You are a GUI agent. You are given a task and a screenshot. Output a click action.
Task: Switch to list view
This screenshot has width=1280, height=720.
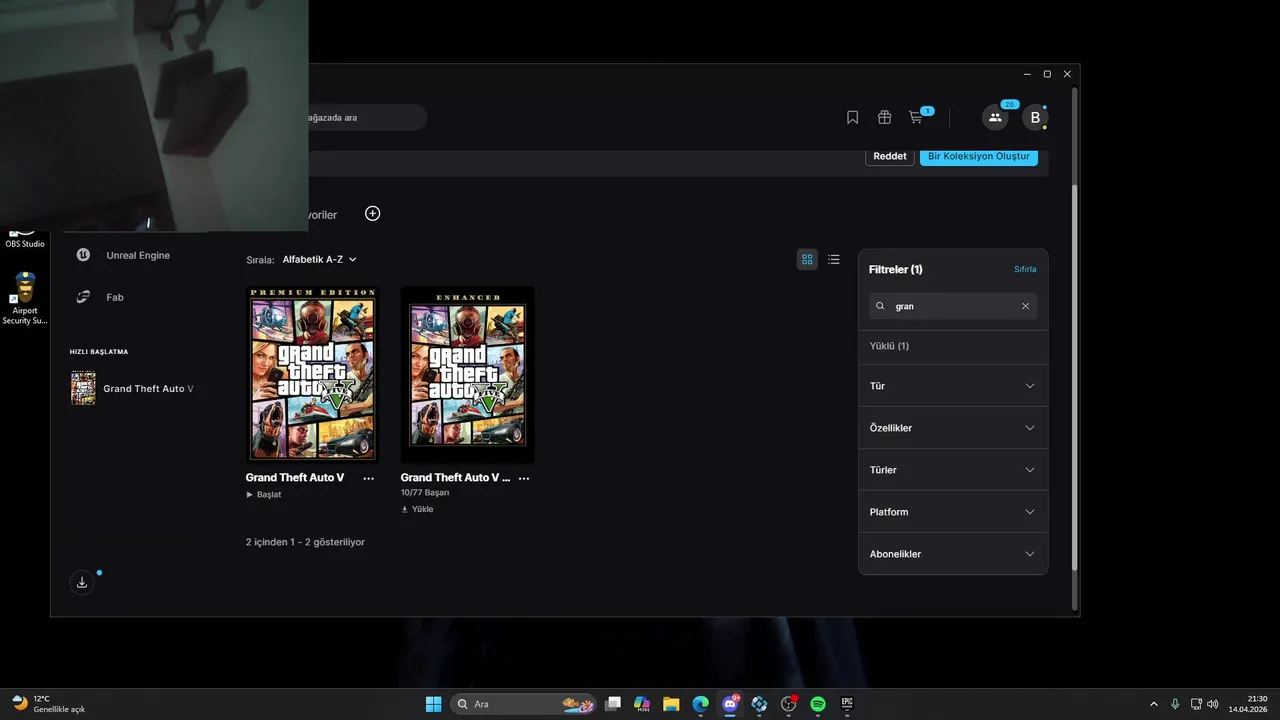click(x=833, y=259)
